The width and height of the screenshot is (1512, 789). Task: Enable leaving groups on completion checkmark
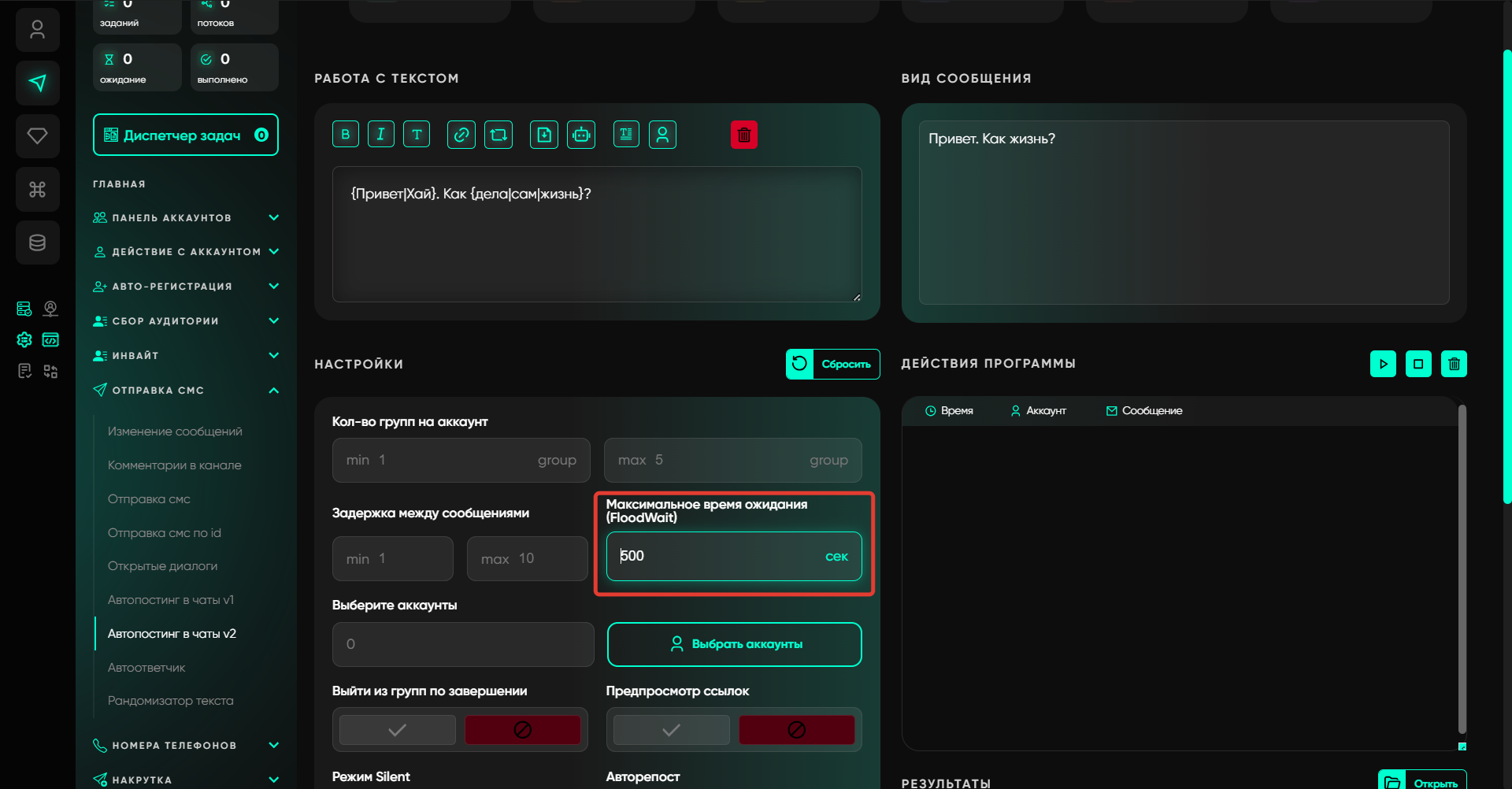[398, 730]
